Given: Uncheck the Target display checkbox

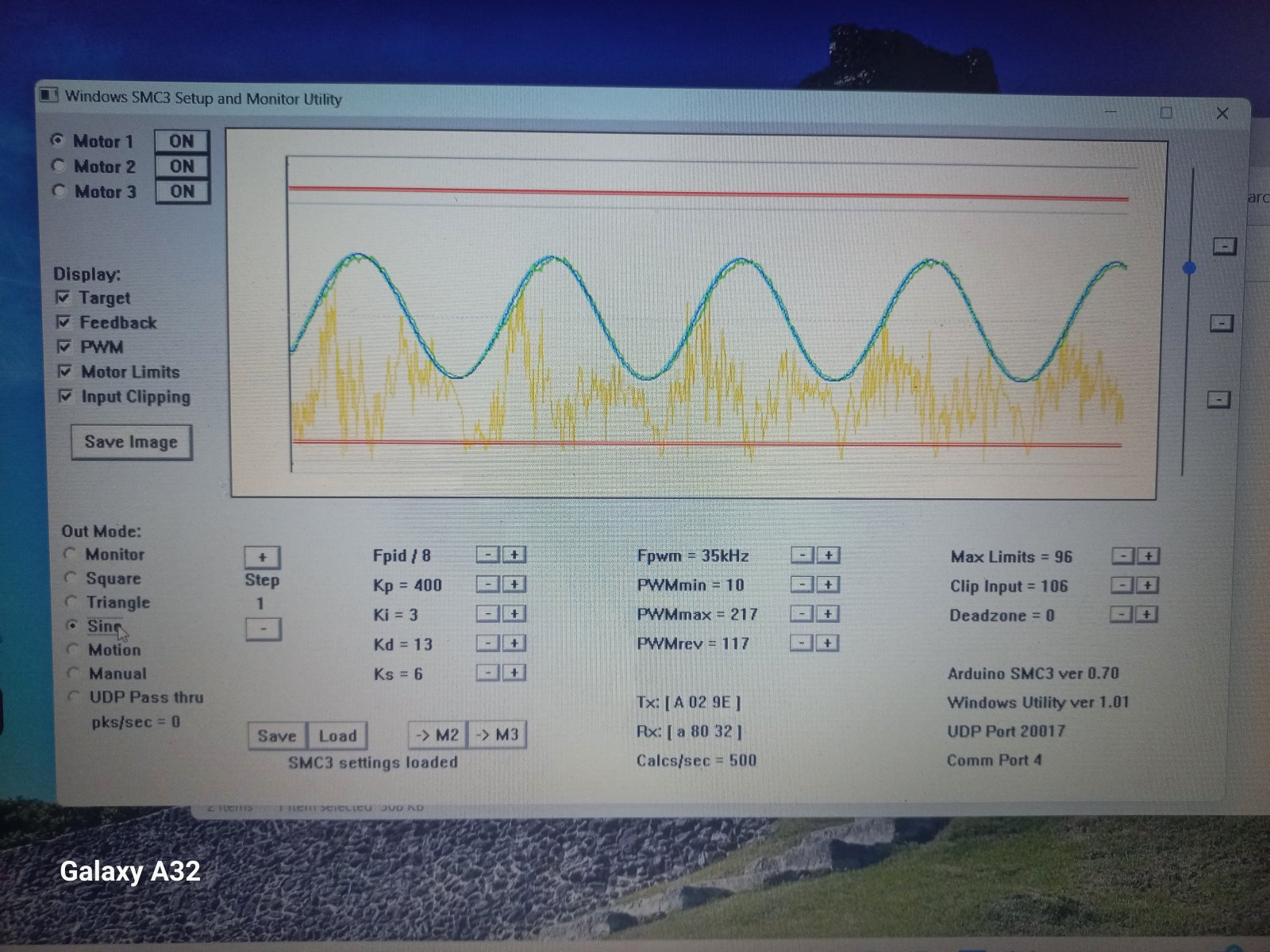Looking at the screenshot, I should 63,297.
